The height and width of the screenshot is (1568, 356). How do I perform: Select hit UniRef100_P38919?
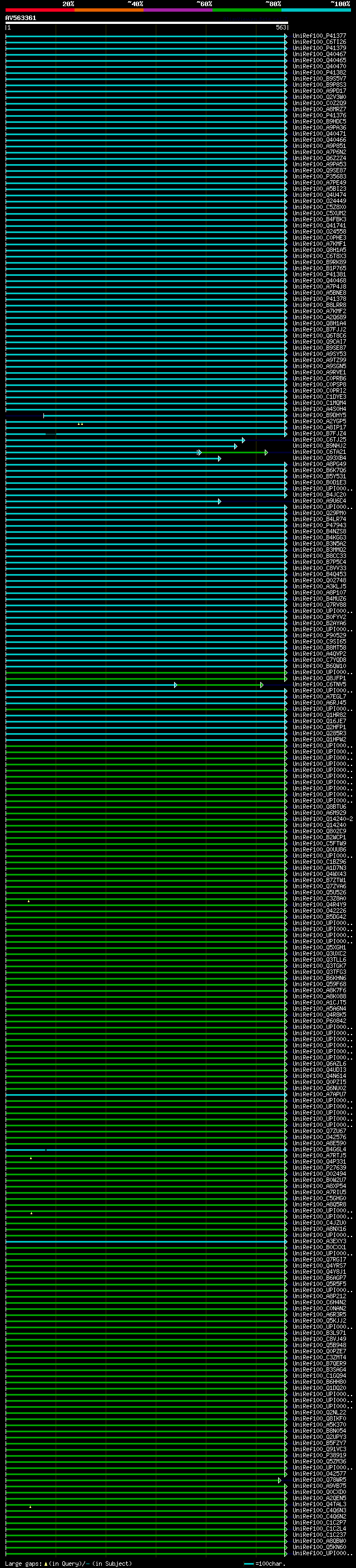coord(319,1455)
